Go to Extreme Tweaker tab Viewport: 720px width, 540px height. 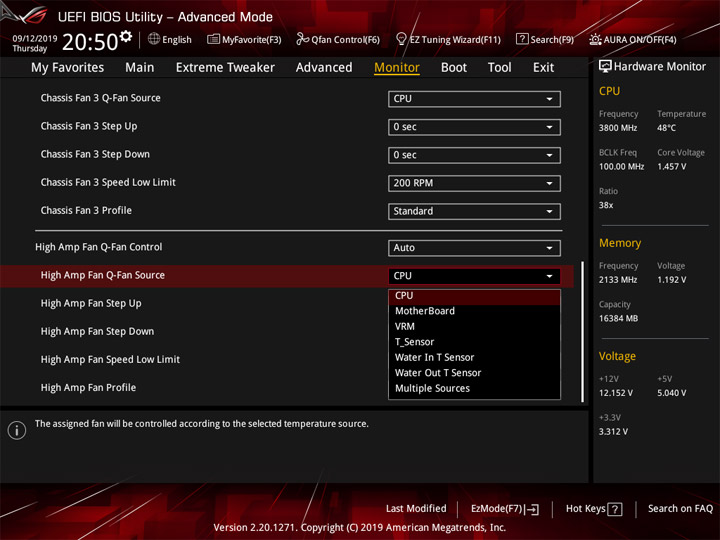tap(225, 68)
